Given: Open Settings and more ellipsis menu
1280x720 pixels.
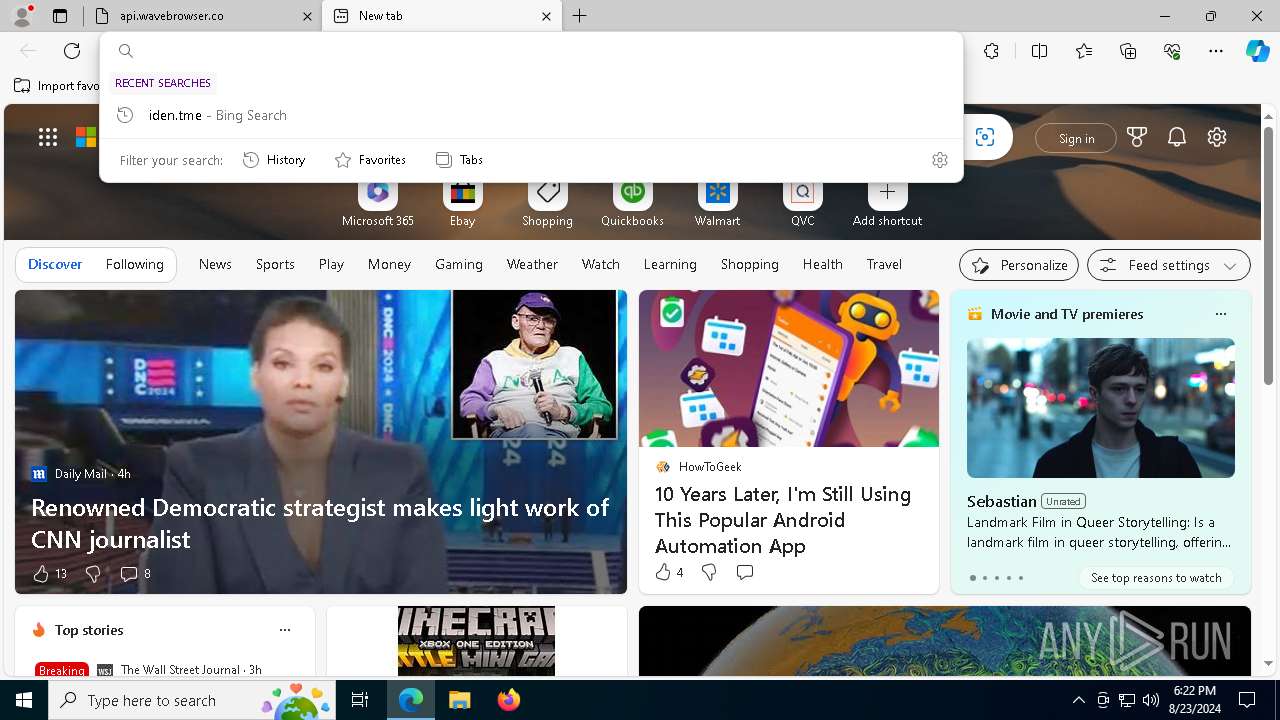Looking at the screenshot, I should pos(1216,51).
